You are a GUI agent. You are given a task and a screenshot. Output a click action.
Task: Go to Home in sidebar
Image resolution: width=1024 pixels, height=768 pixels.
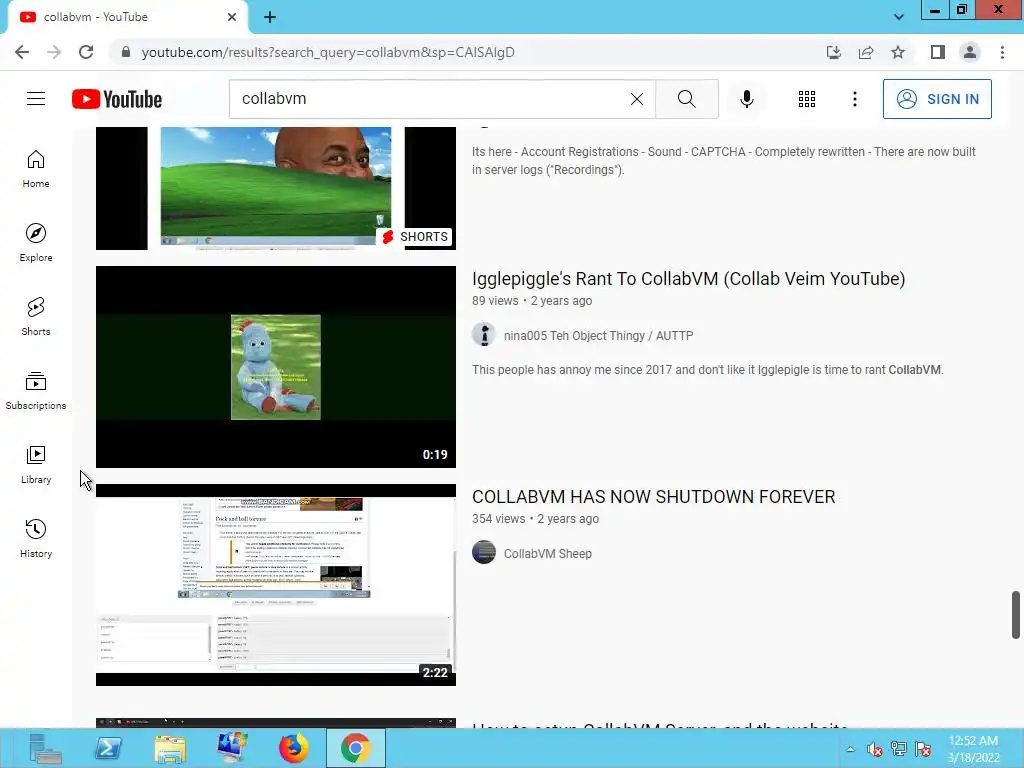[36, 169]
